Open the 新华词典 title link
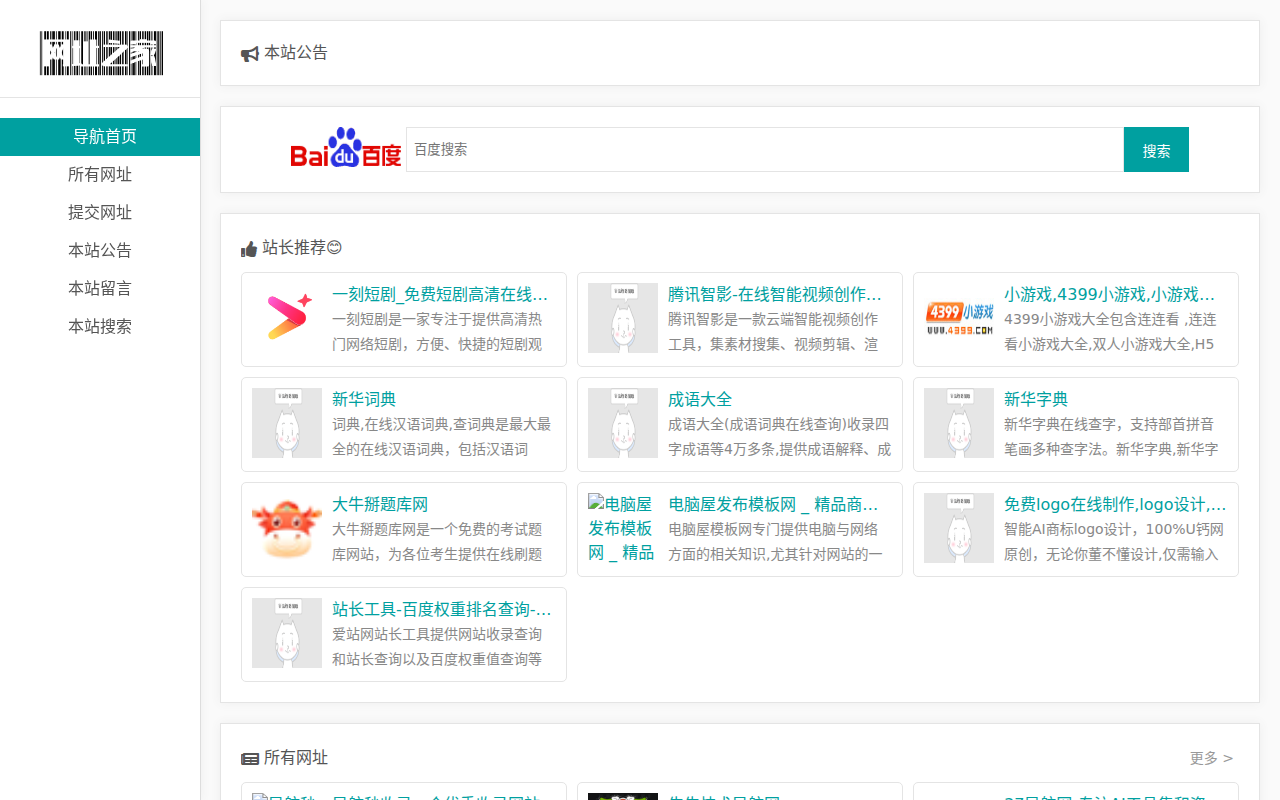Image resolution: width=1280 pixels, height=800 pixels. (x=364, y=400)
